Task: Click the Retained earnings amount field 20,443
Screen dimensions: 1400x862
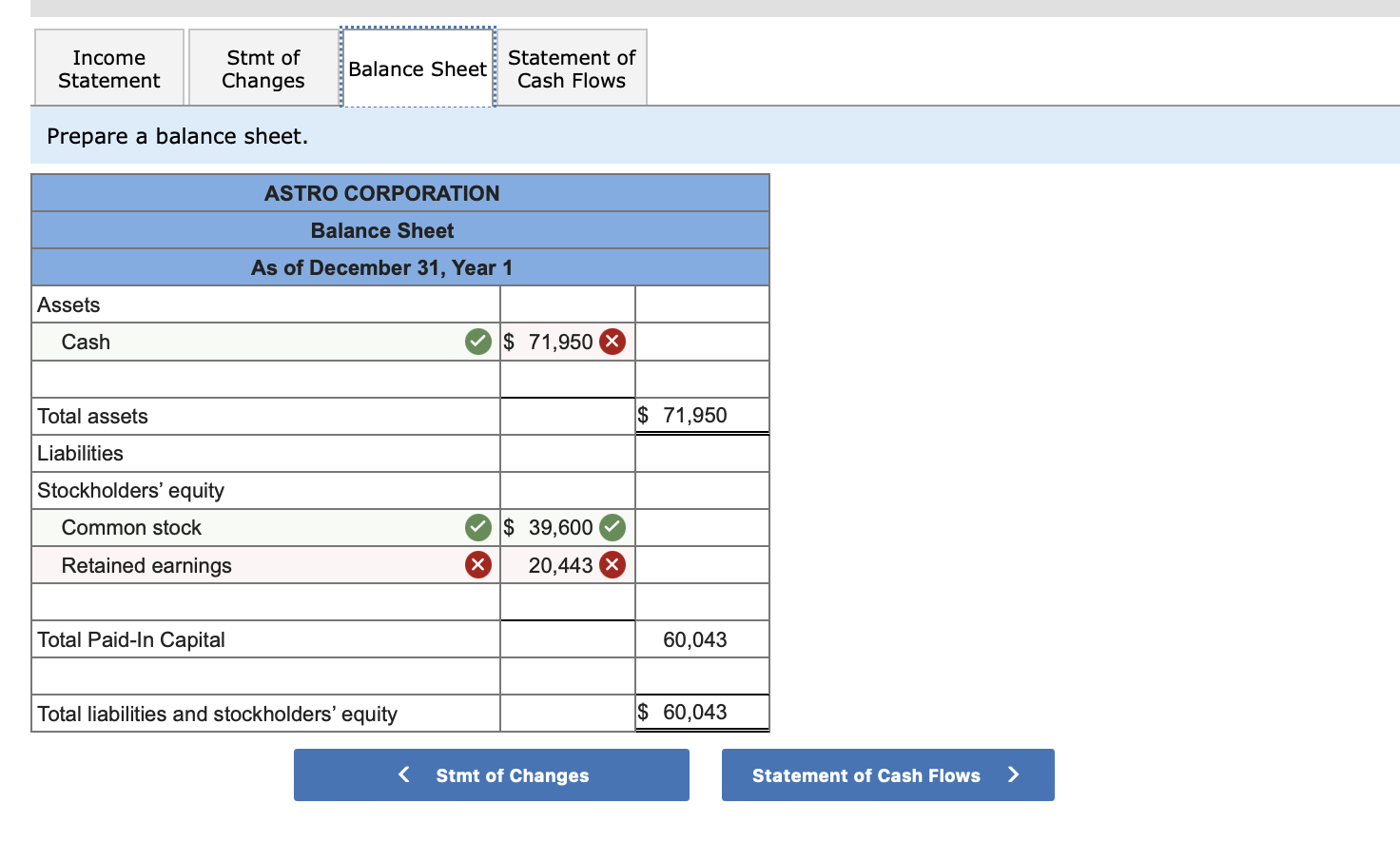Action: coord(568,565)
